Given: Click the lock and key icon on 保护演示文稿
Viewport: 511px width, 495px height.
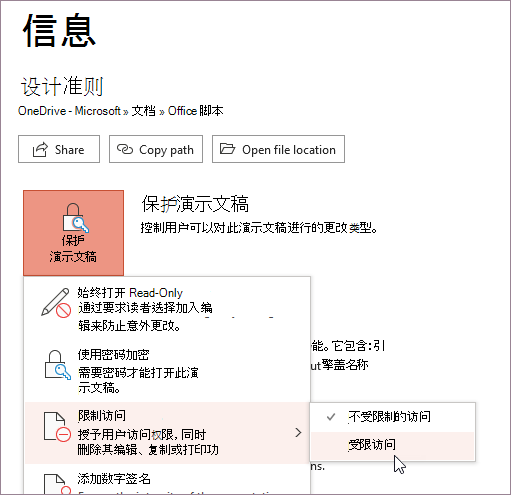Looking at the screenshot, I should [x=76, y=218].
